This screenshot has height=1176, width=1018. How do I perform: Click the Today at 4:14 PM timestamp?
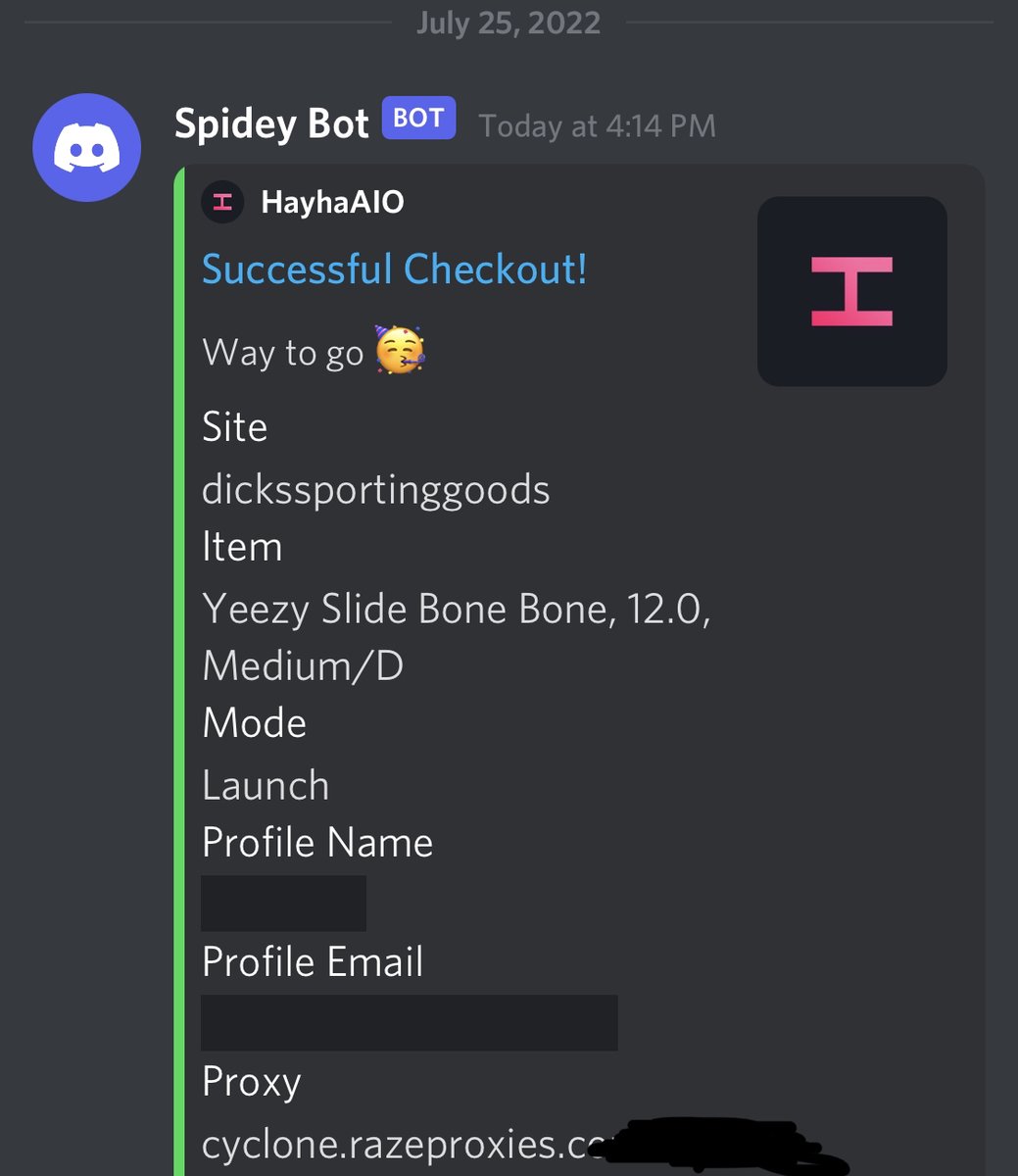coord(598,125)
